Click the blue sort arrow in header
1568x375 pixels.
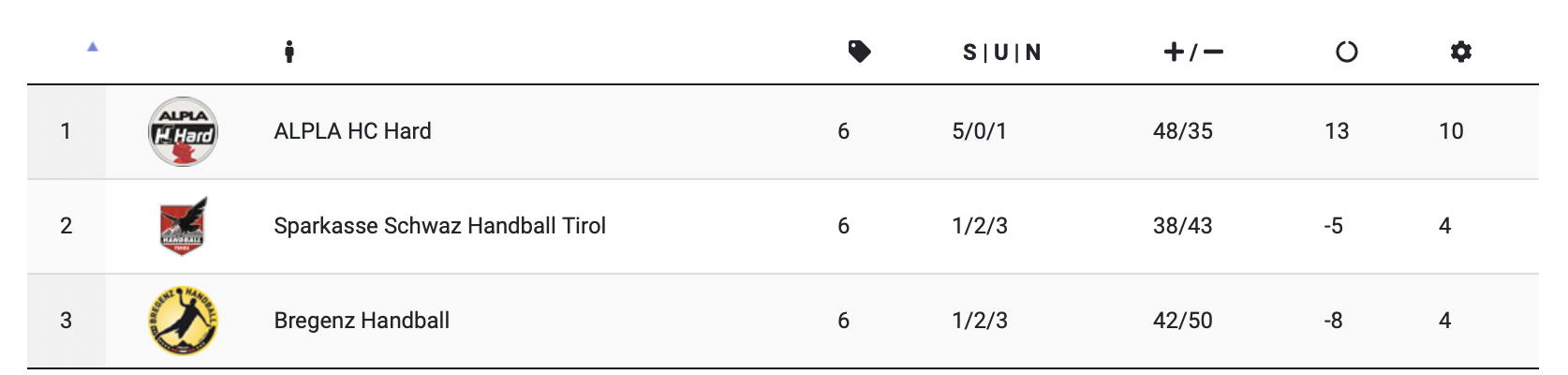pyautogui.click(x=93, y=47)
